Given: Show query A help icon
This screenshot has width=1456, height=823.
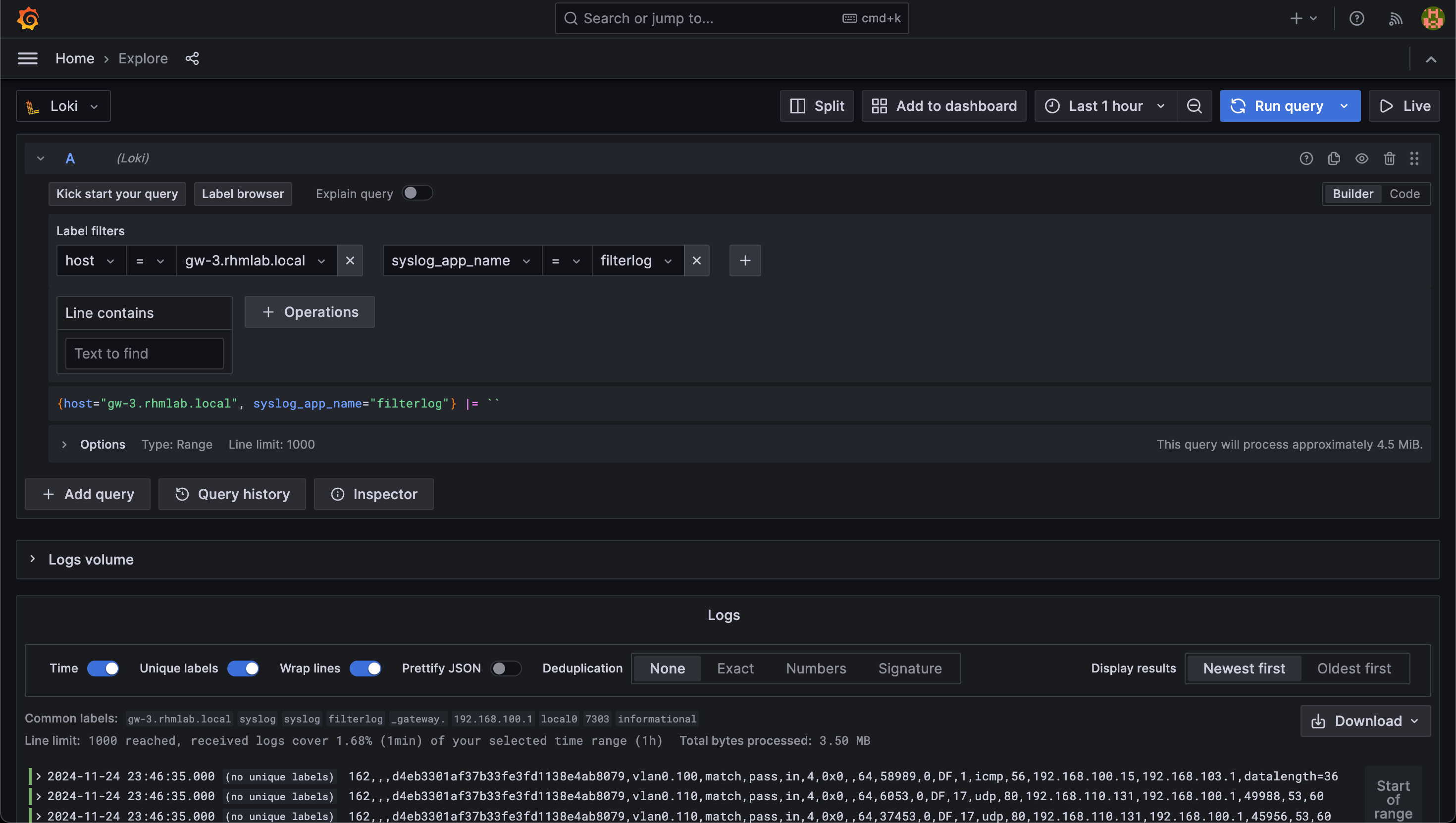Looking at the screenshot, I should (1305, 159).
